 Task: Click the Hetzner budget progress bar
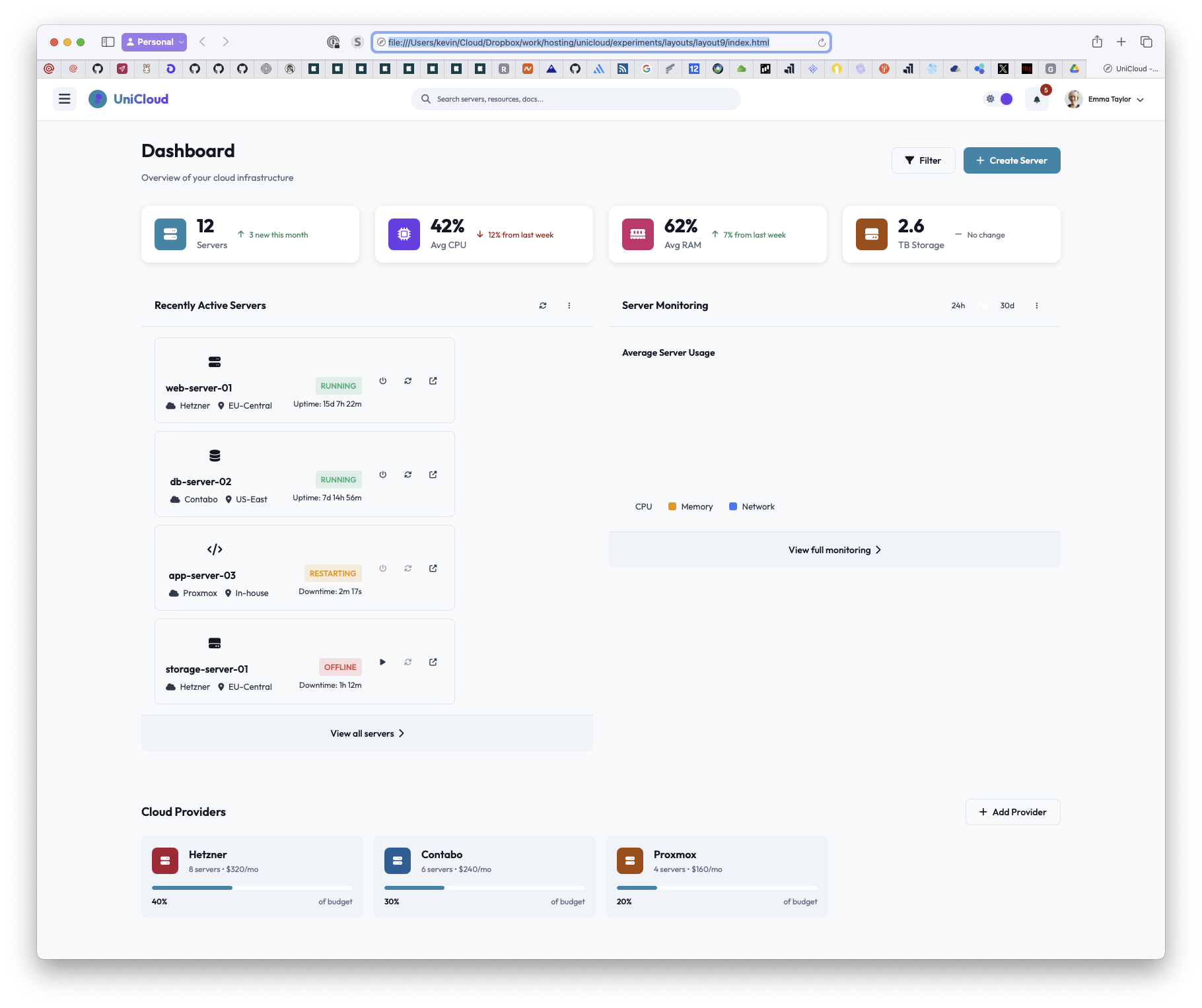(x=252, y=888)
